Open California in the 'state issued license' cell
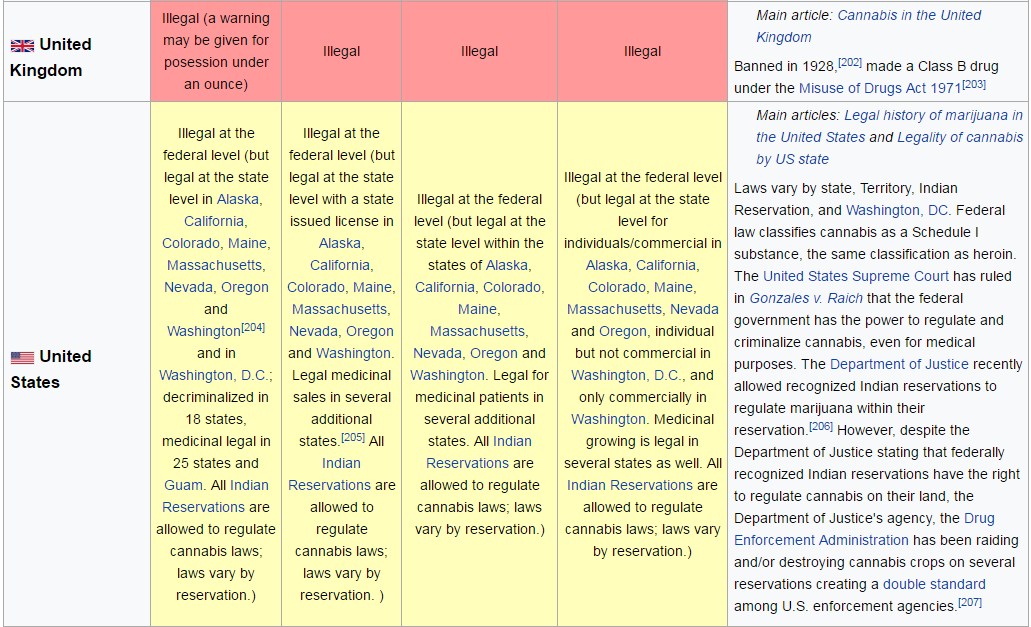 [x=340, y=266]
